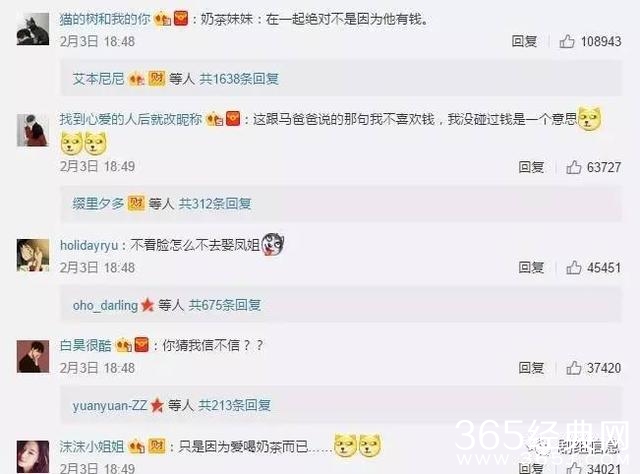Expand 共675条回复 replies thread
Viewport: 640px width, 474px height.
224,305
